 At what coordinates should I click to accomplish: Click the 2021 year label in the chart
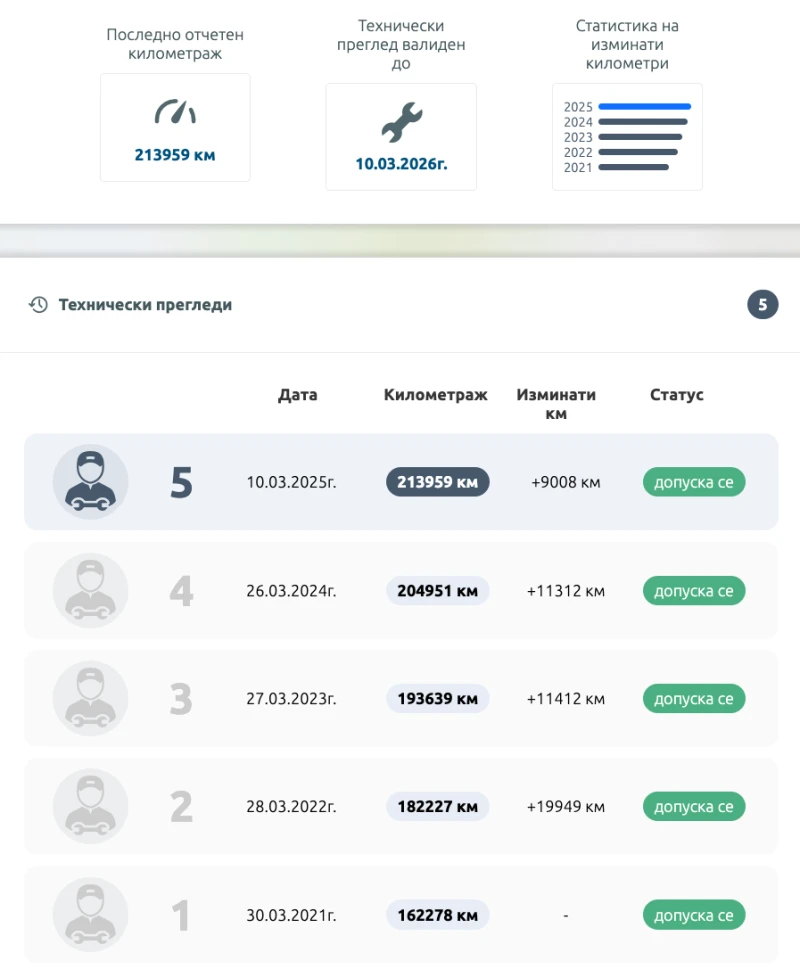[x=578, y=168]
